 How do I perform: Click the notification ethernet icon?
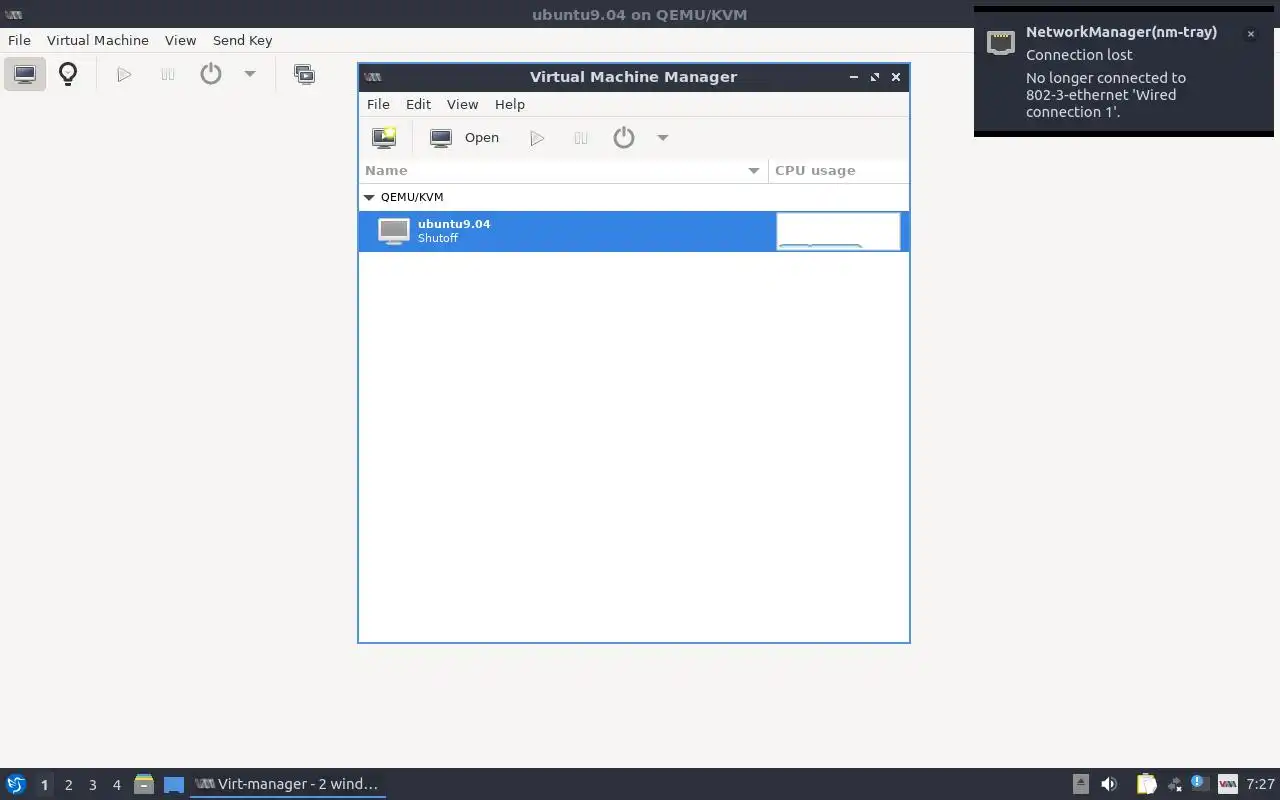[1001, 41]
